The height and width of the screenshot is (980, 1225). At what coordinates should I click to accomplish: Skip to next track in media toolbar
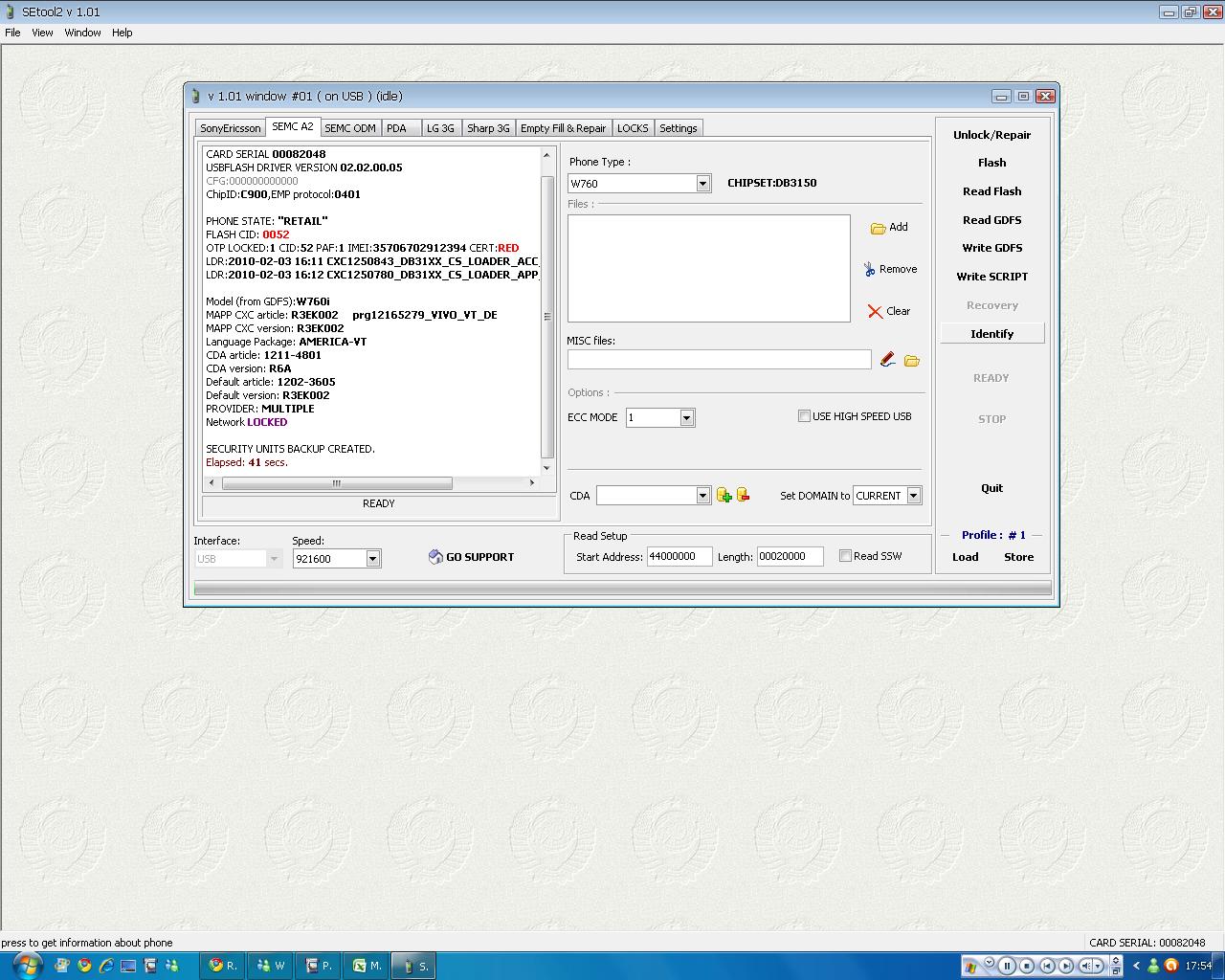tap(1066, 966)
